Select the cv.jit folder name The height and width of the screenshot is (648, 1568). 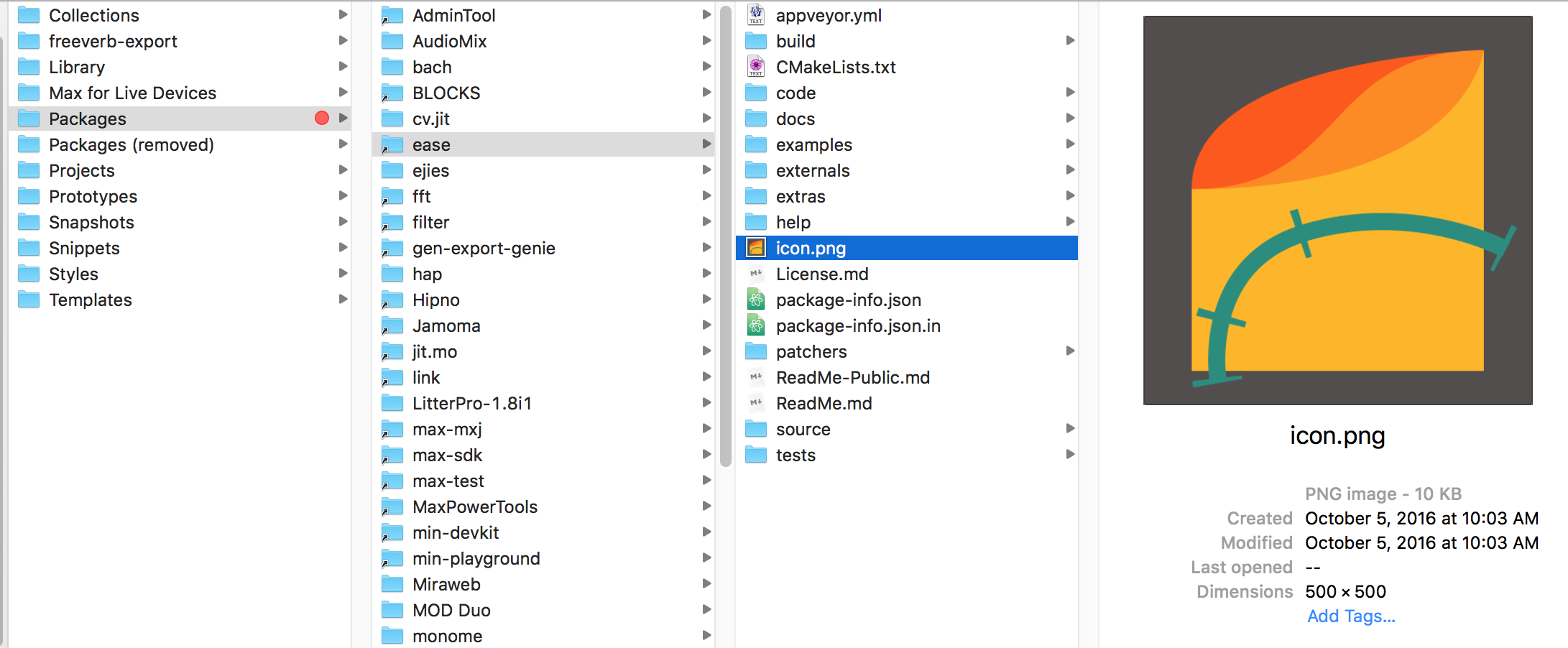tap(431, 119)
